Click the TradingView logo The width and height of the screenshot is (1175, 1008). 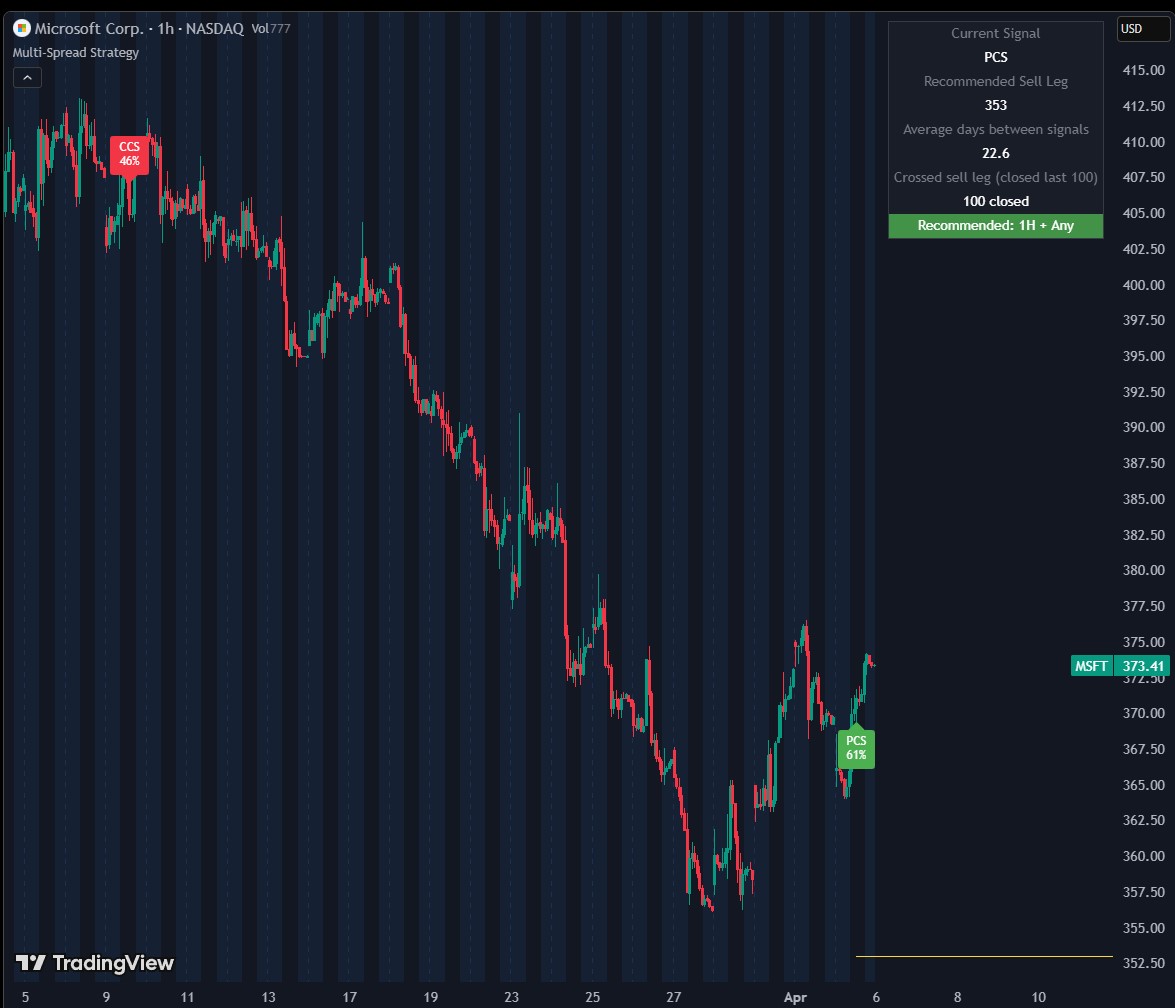tap(94, 962)
